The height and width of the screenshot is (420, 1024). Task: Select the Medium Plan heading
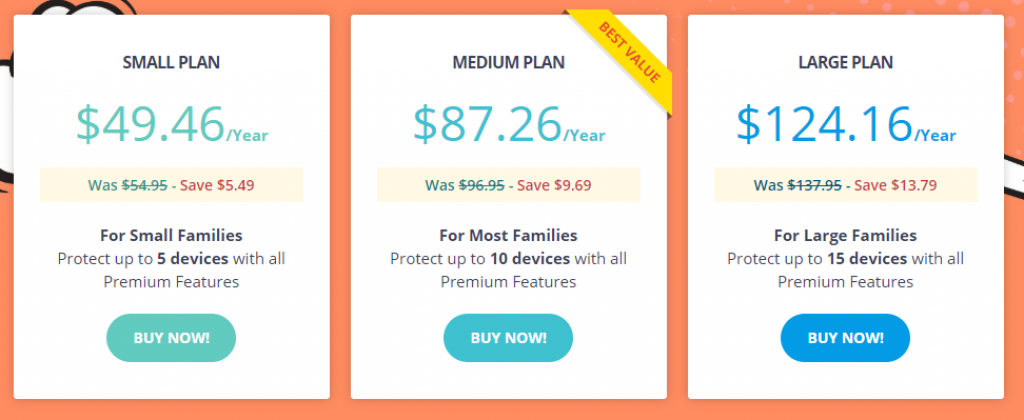coord(509,62)
